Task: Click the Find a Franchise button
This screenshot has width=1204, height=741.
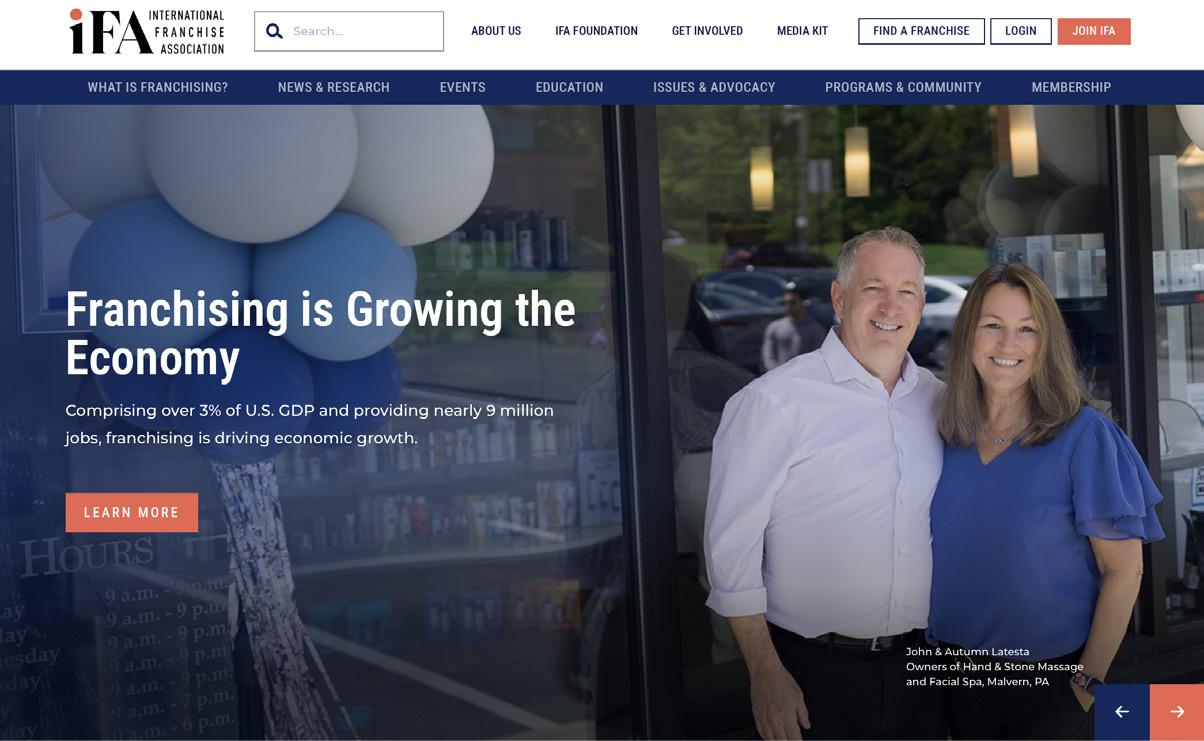Action: (921, 31)
